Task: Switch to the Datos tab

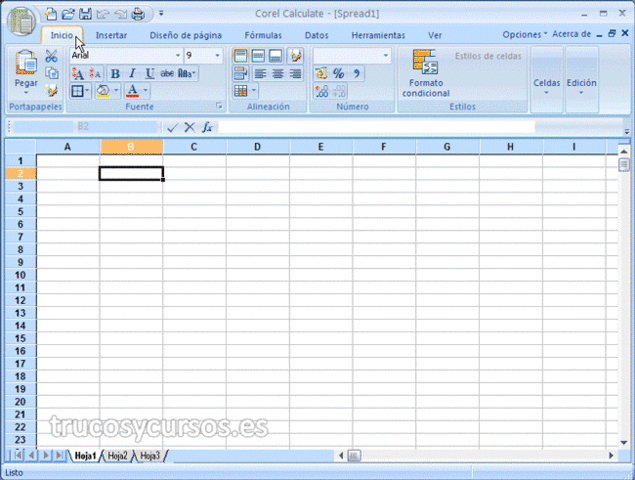Action: pyautogui.click(x=317, y=36)
